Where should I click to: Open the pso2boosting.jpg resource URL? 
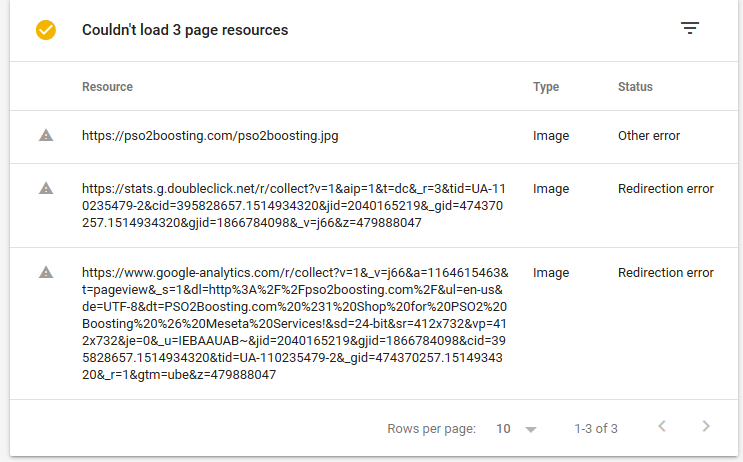tap(209, 136)
